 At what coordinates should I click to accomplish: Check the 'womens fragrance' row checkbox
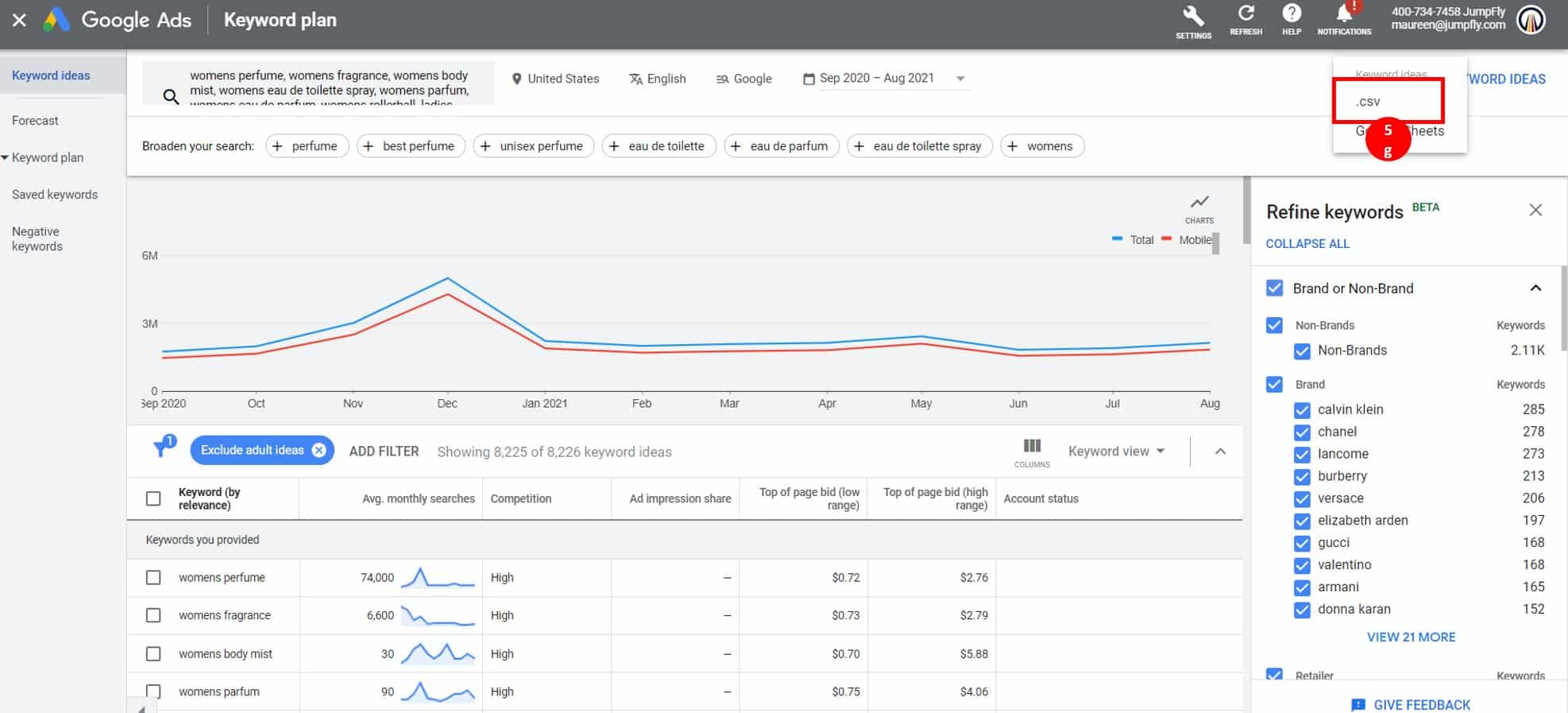(x=153, y=615)
